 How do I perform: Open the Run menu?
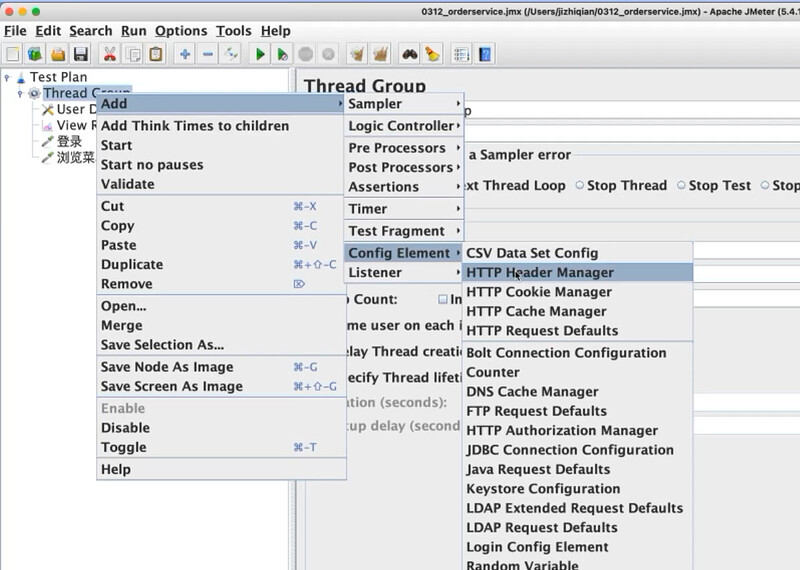coord(134,31)
